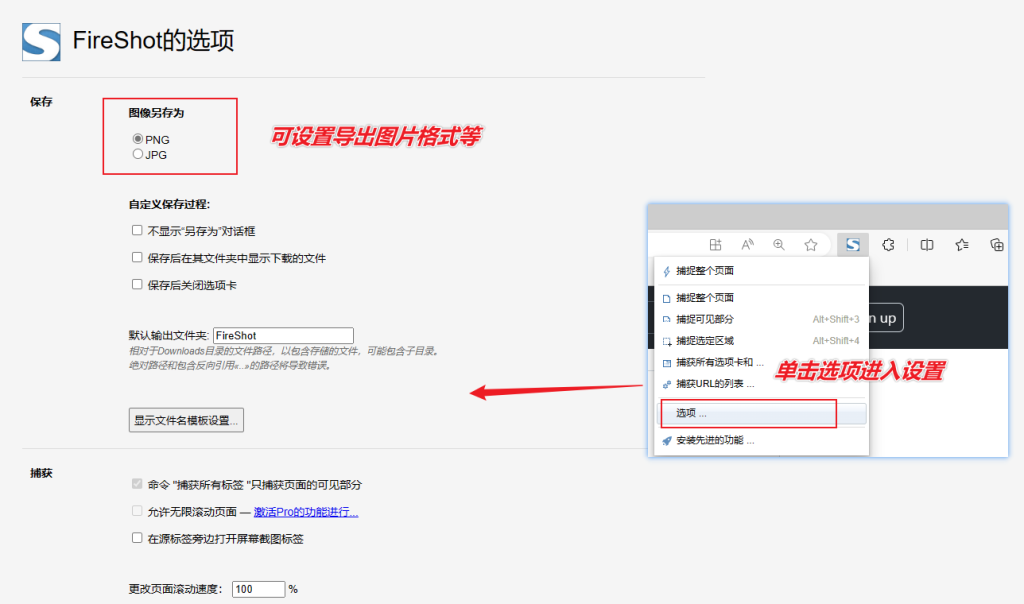Click the add-to-favorites star icon

811,244
